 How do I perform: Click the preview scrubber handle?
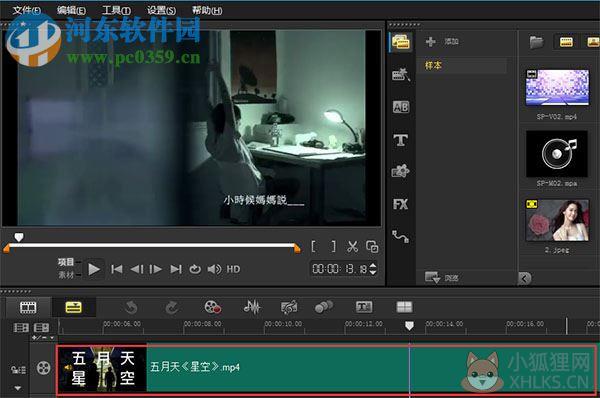point(19,237)
